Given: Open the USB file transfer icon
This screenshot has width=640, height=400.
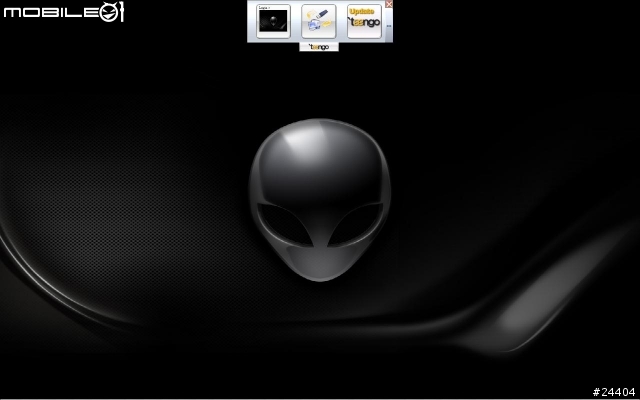Looking at the screenshot, I should (319, 21).
